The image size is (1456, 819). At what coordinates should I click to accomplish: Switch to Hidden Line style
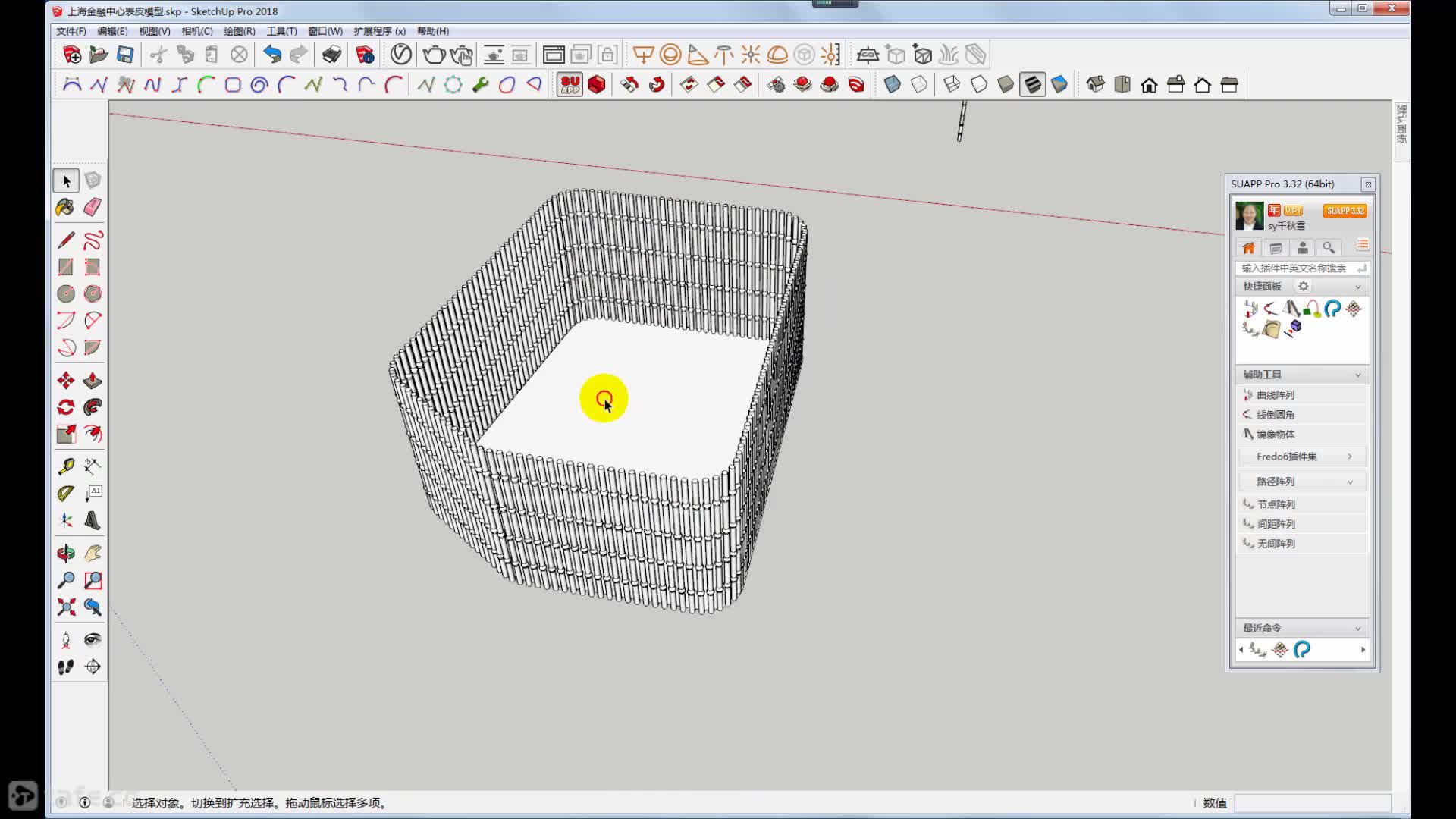tap(979, 84)
